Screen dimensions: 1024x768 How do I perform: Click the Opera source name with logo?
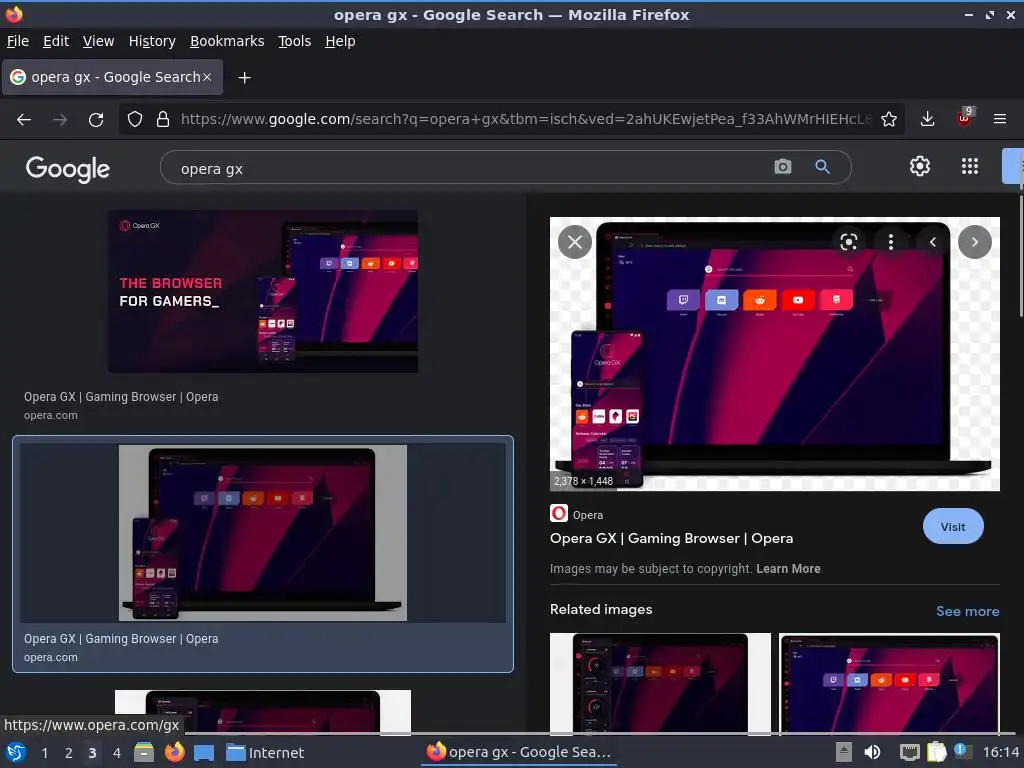click(x=577, y=514)
